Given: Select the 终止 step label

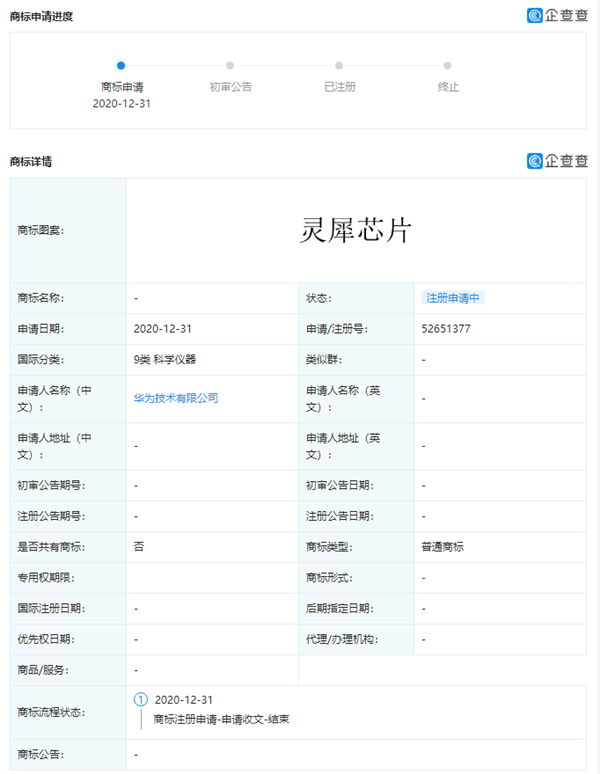Looking at the screenshot, I should (448, 87).
